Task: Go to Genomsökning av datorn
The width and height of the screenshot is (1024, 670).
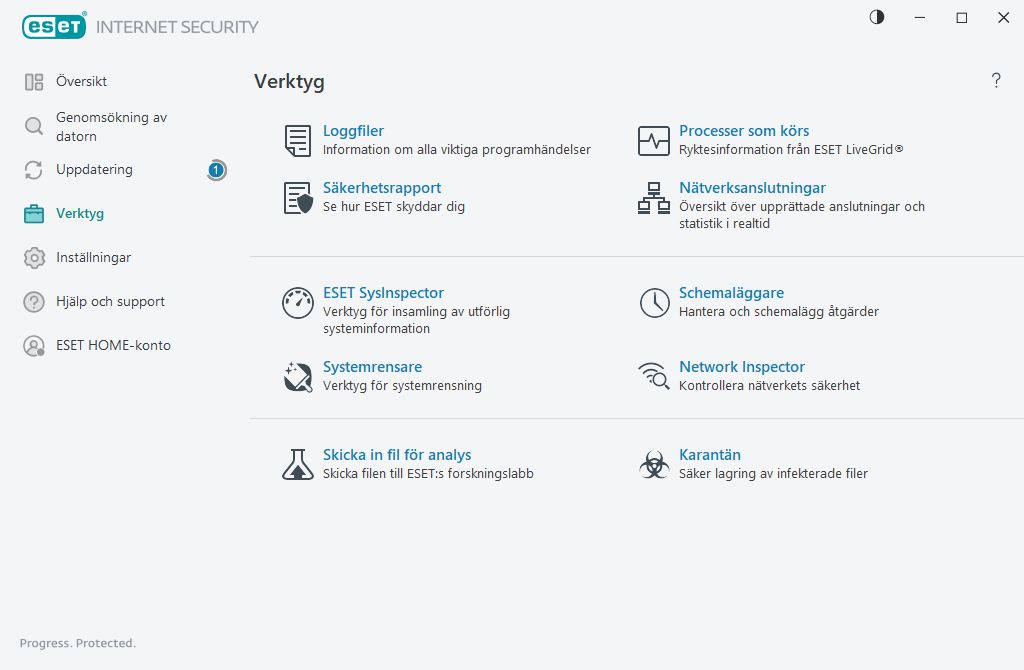Action: click(x=111, y=126)
